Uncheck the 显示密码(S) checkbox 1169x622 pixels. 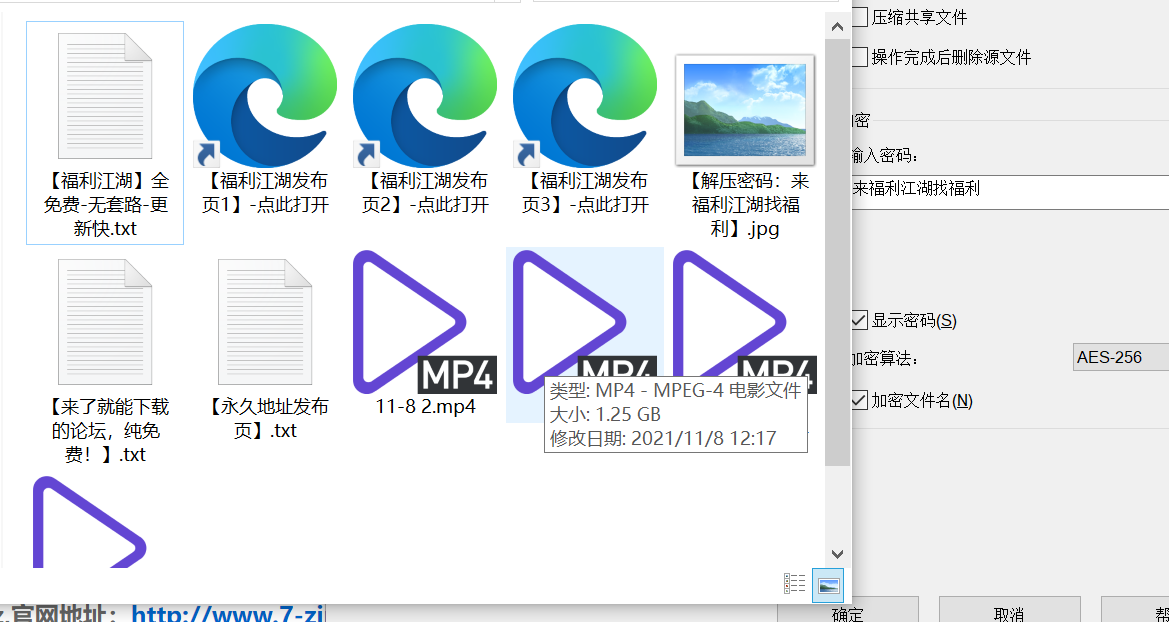tap(859, 320)
